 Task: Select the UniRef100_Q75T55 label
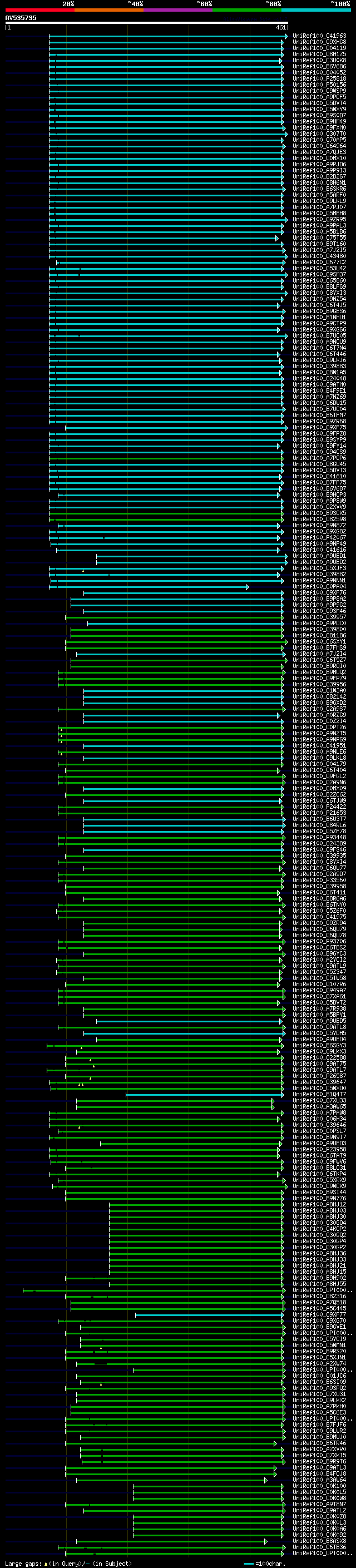319,238
